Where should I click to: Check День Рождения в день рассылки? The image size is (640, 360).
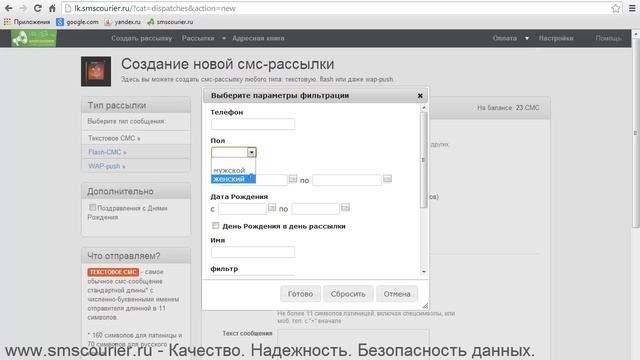point(216,226)
